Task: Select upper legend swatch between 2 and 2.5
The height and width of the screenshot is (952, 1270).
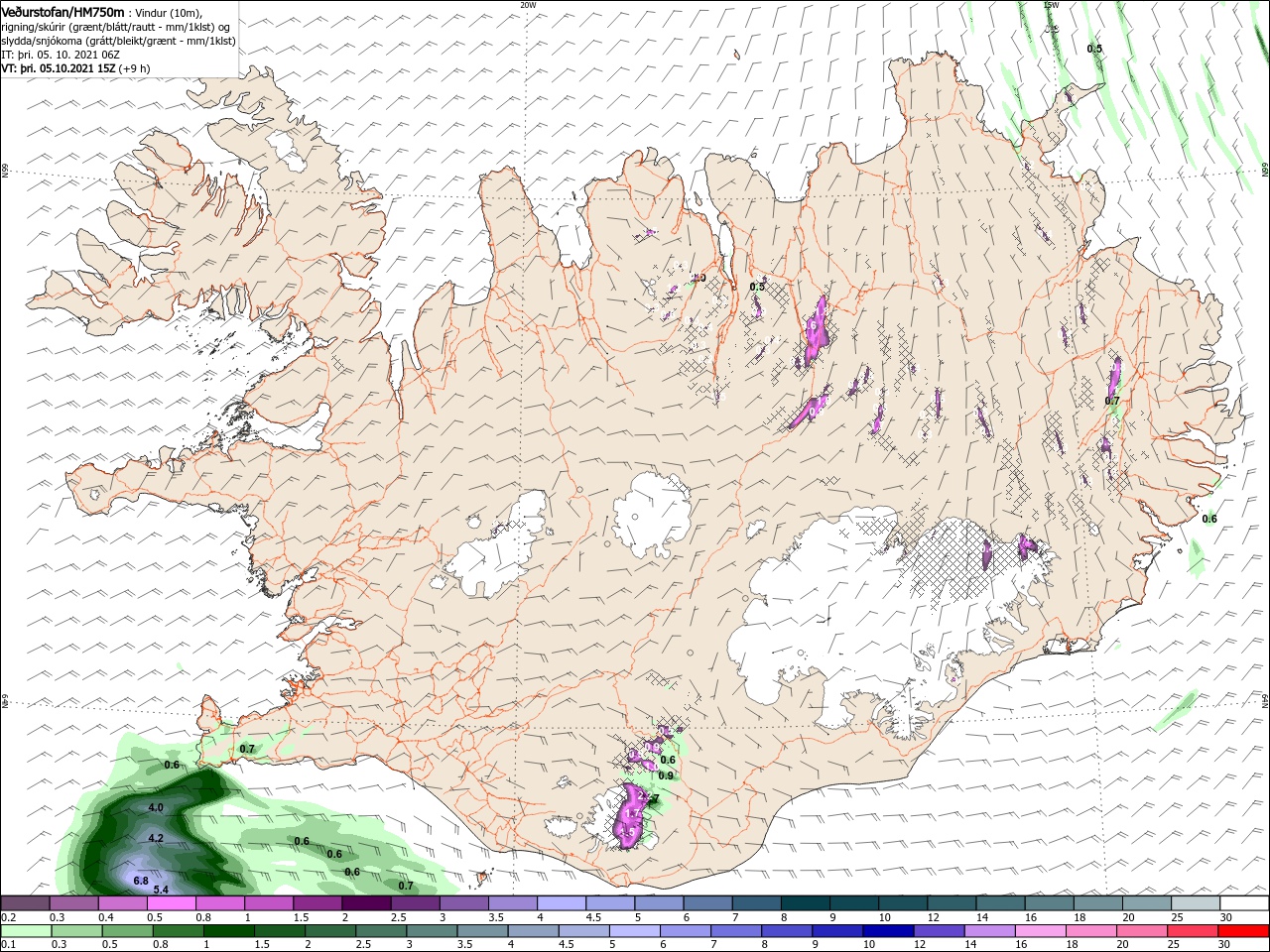Action: 366,902
